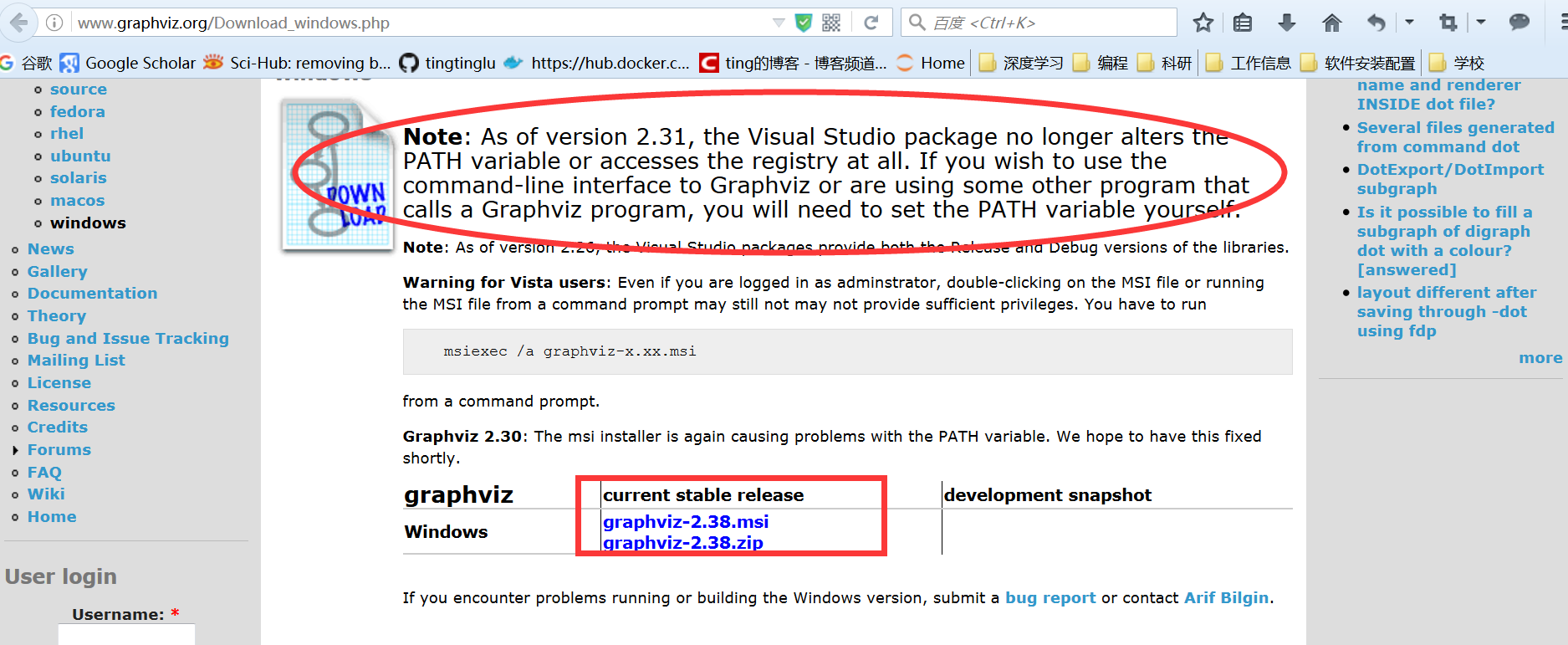Open the hub.docker.com bookmark
The height and width of the screenshot is (645, 1568).
[597, 63]
